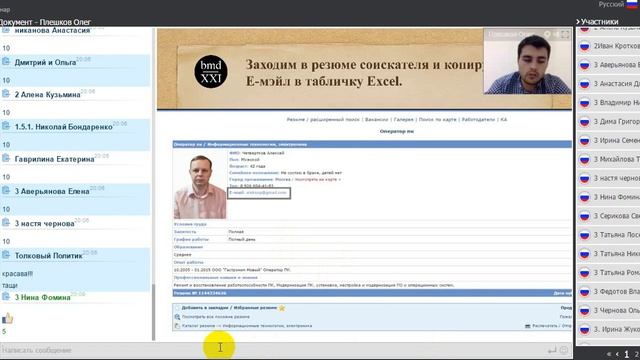Click first page double-arrow in participants pager
Image resolution: width=640 pixels, height=360 pixels.
609,354
